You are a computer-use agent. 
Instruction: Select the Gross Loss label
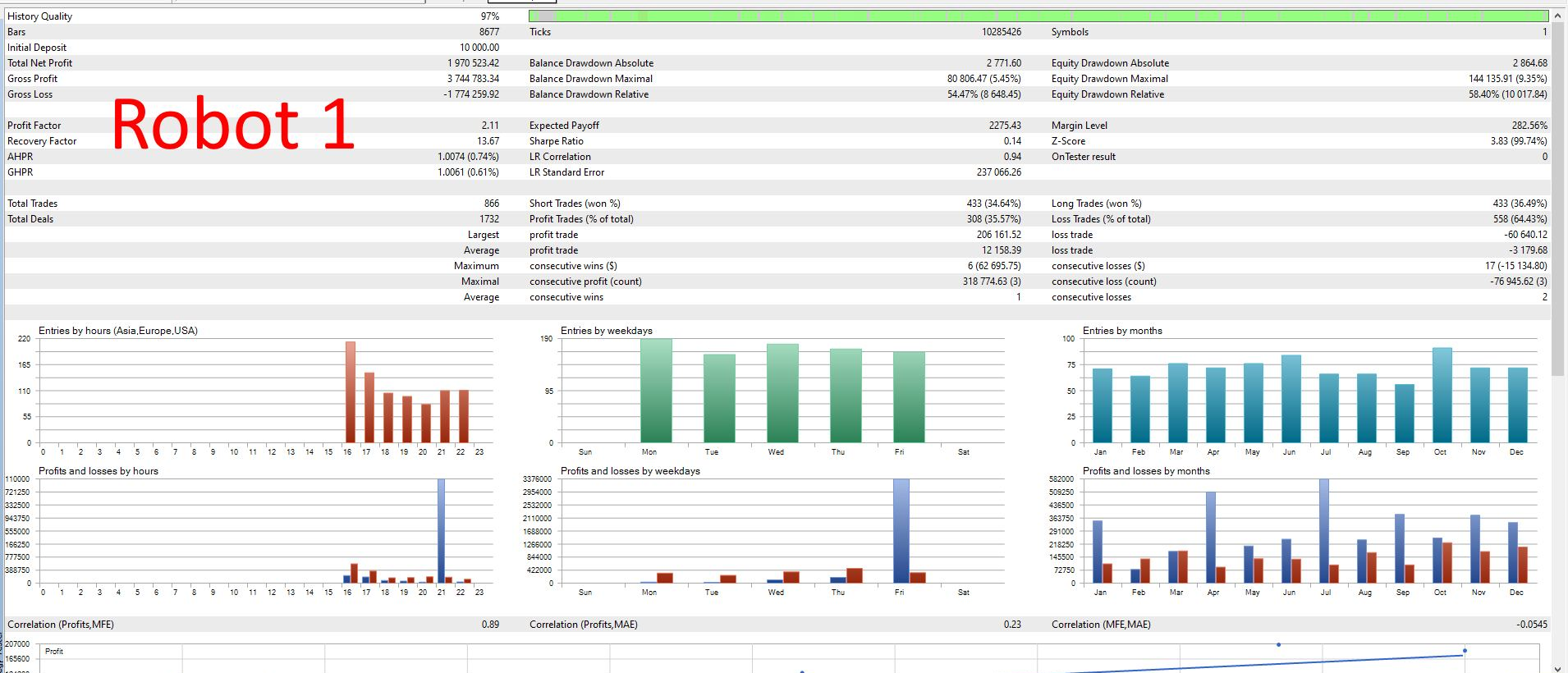click(30, 94)
